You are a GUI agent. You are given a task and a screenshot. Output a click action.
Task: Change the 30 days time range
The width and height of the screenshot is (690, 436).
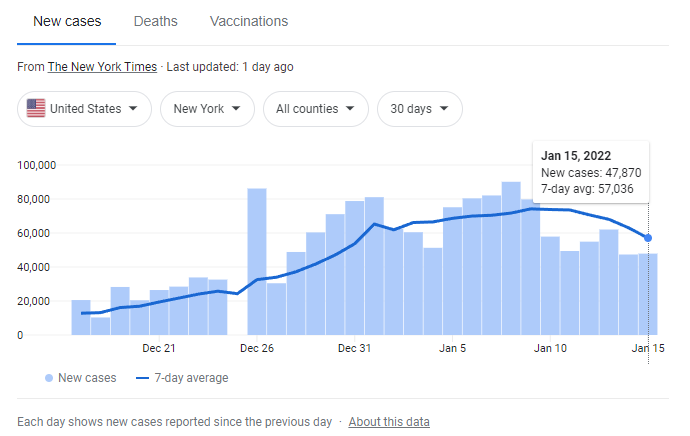click(x=419, y=109)
